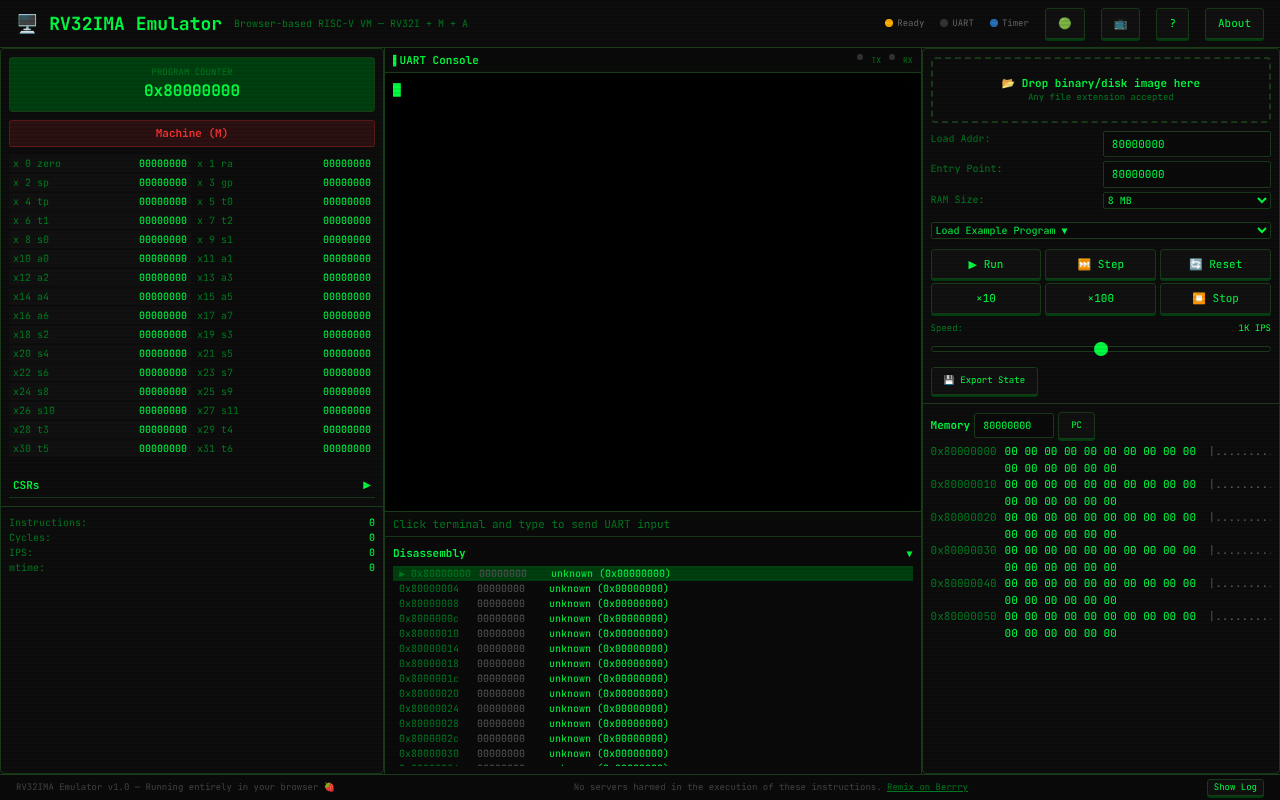
Task: Click the Load Addr input field
Action: click(x=1187, y=144)
